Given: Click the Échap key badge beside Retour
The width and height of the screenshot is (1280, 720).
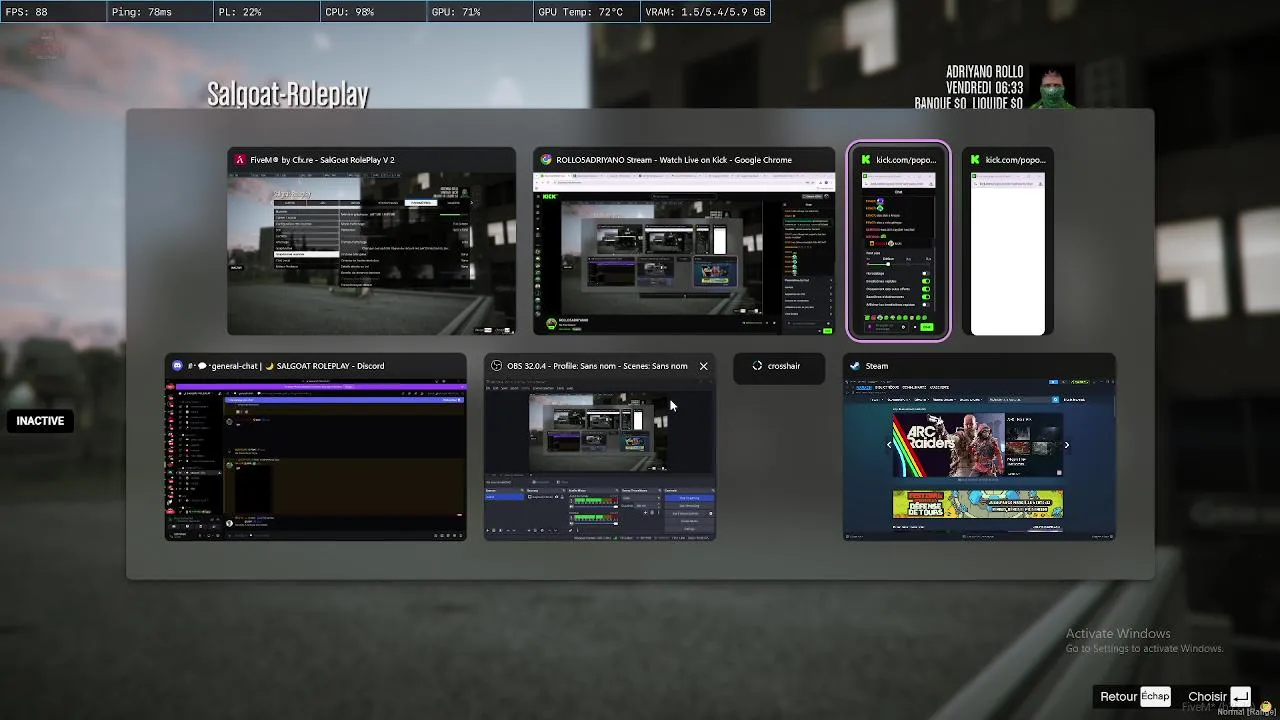Looking at the screenshot, I should pos(1155,696).
